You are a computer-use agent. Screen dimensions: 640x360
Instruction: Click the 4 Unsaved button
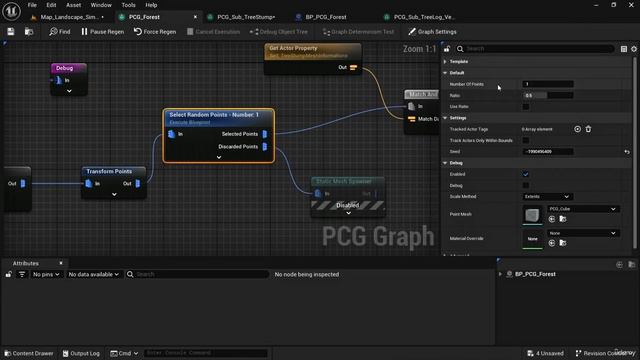(x=545, y=353)
